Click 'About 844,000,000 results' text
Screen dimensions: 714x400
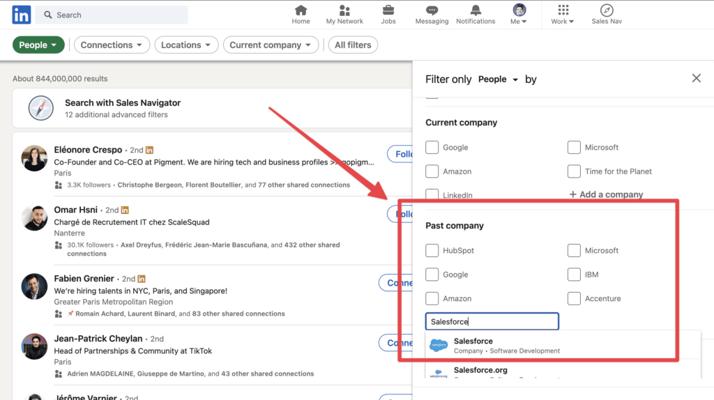tap(60, 78)
